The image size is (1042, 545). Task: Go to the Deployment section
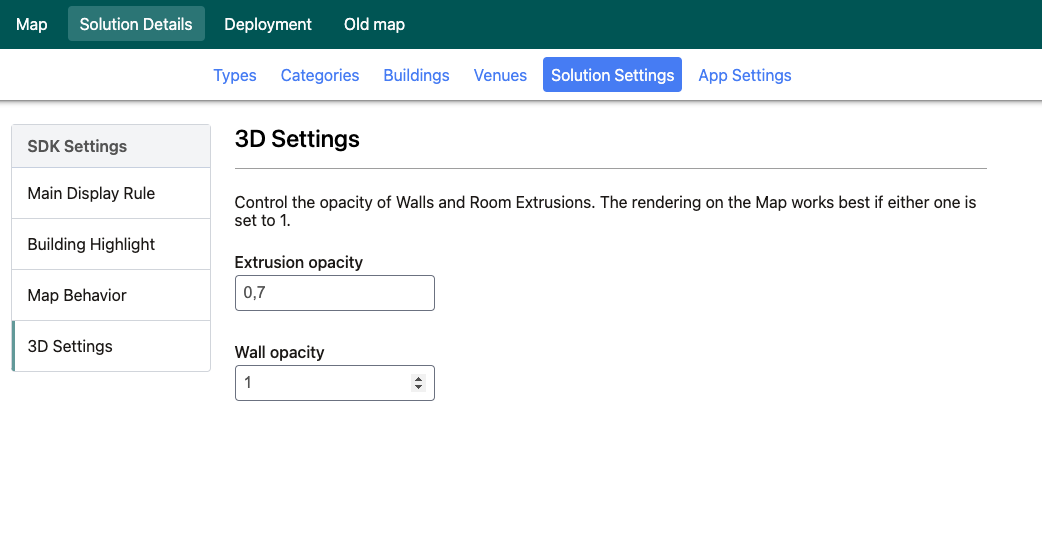[268, 24]
